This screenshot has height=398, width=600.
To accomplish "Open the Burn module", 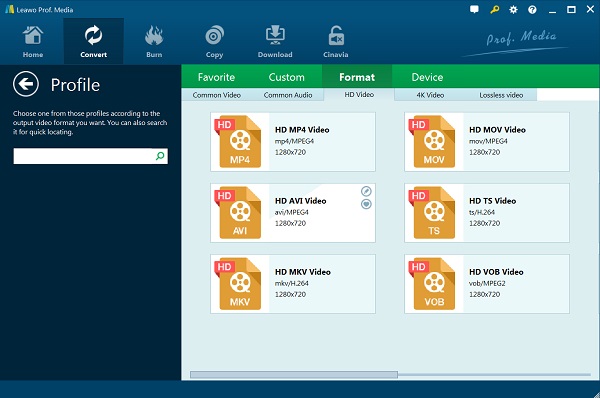I will [x=154, y=41].
